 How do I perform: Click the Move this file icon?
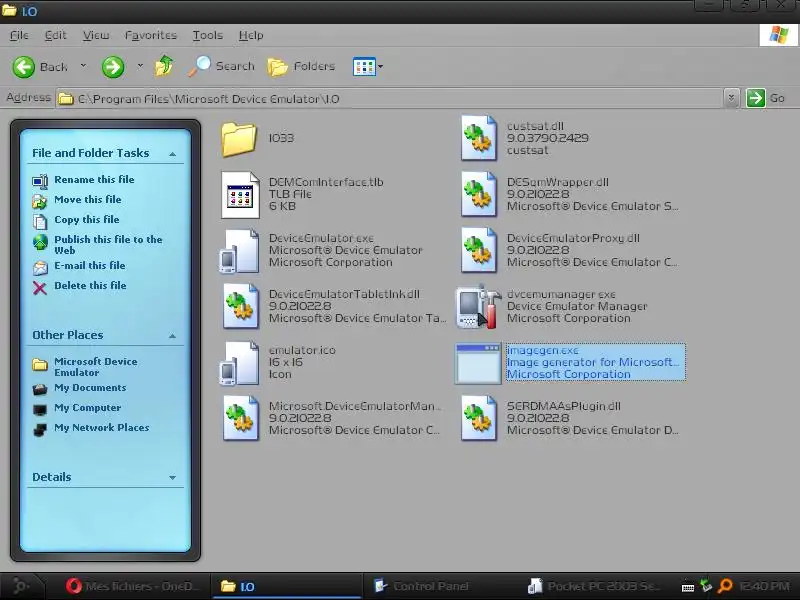[x=40, y=201]
